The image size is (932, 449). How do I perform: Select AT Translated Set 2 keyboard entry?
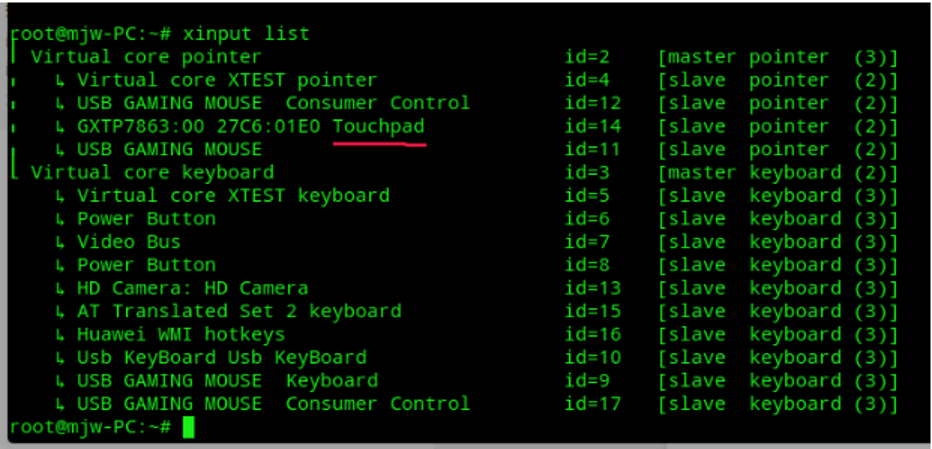(x=239, y=311)
